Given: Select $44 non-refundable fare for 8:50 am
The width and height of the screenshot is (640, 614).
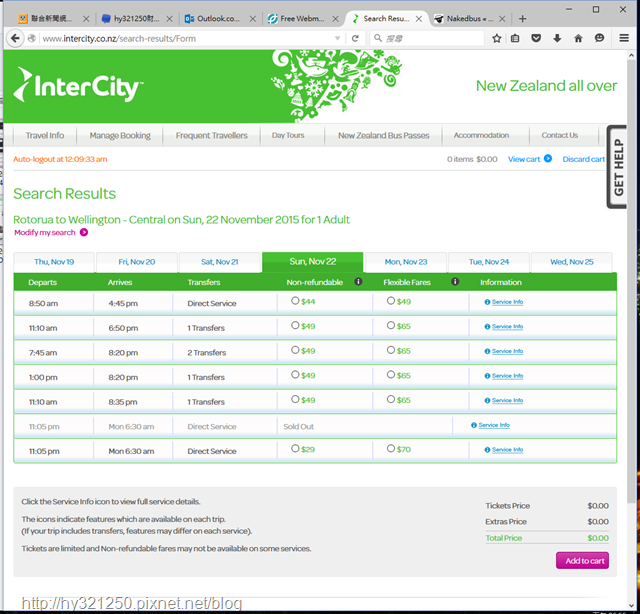Looking at the screenshot, I should tap(295, 301).
